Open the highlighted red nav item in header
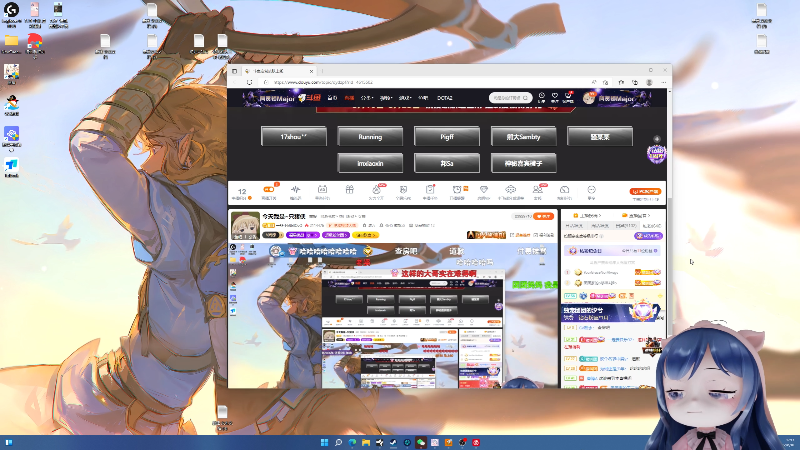This screenshot has height=450, width=800. [349, 98]
